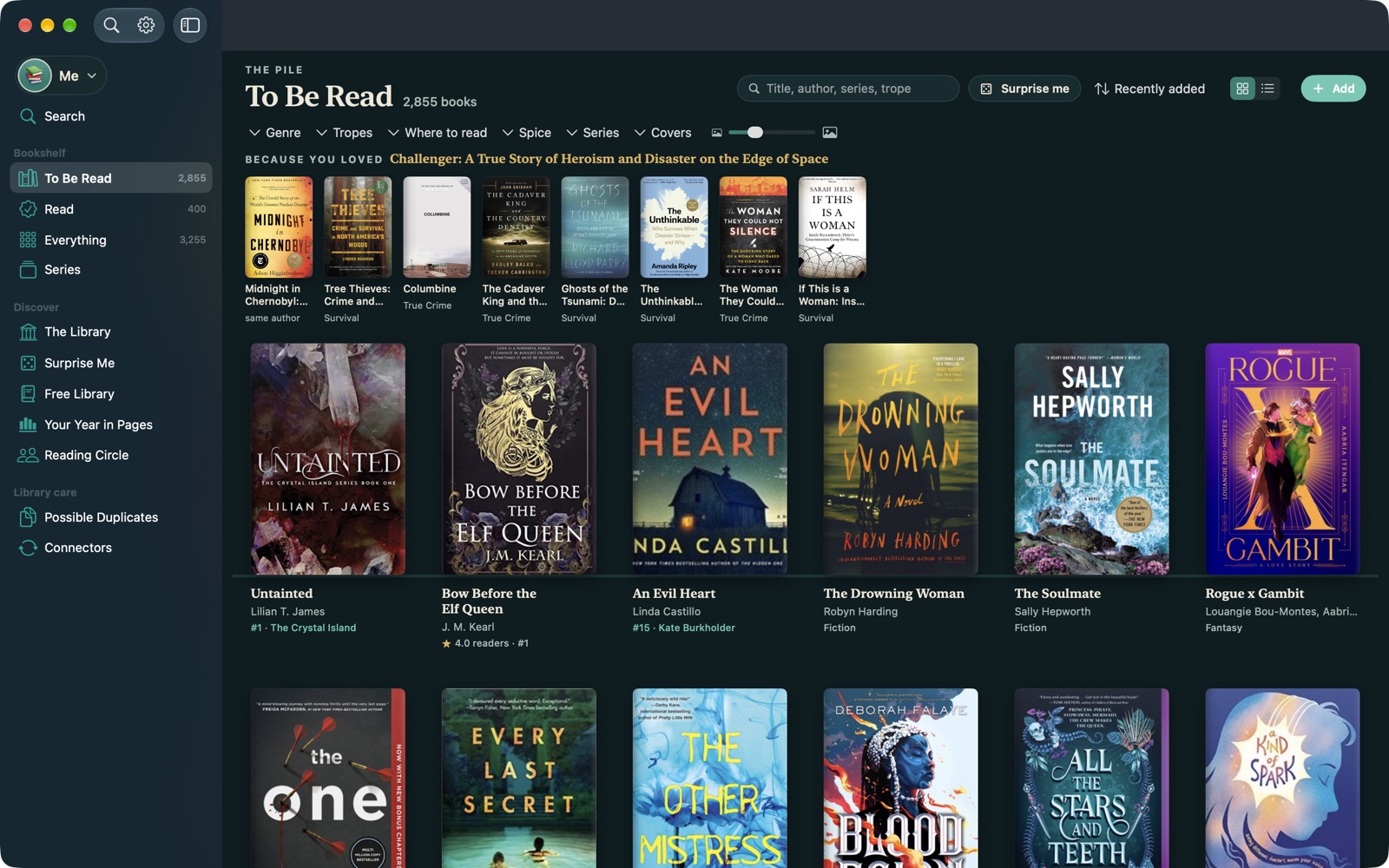1389x868 pixels.
Task: Open Kind of Spark book cover
Action: (x=1282, y=779)
